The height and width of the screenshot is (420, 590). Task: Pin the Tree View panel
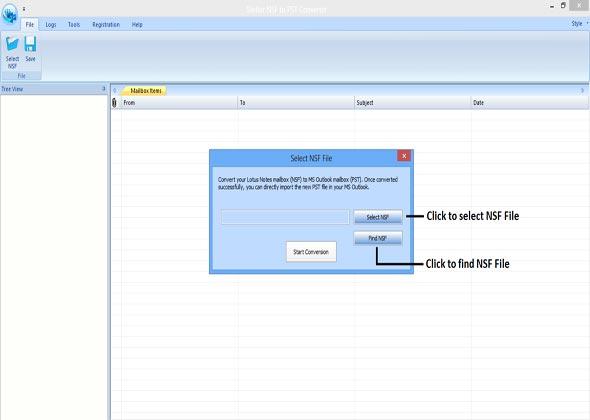103,89
